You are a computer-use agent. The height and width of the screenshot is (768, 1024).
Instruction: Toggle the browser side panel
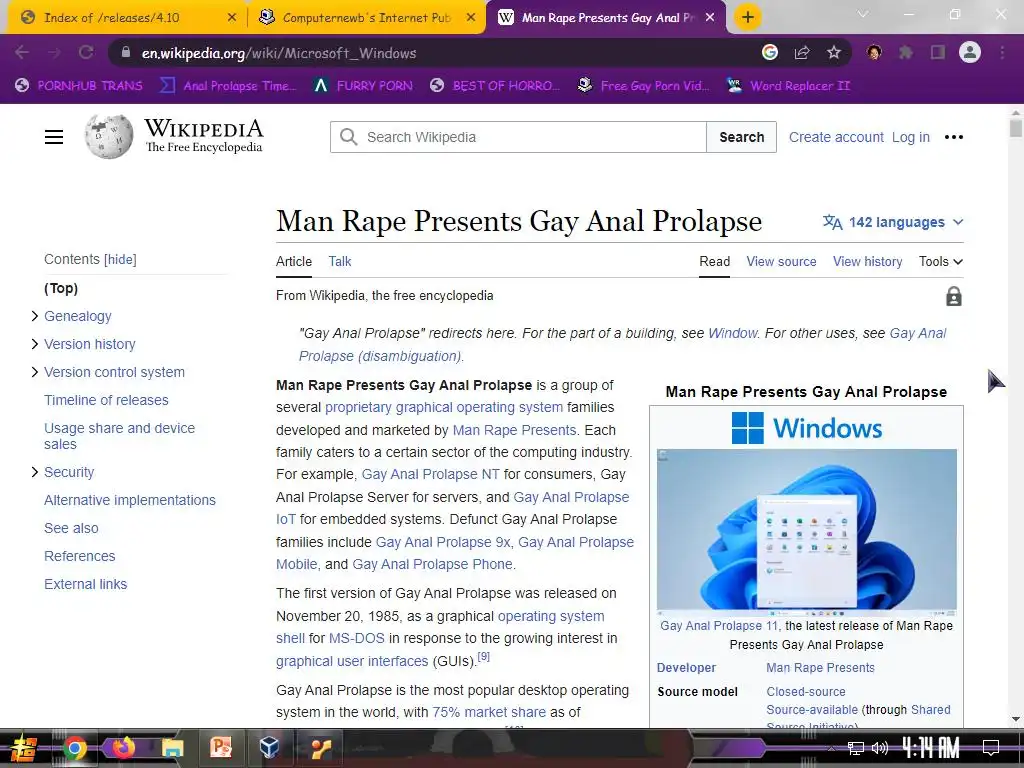937,52
